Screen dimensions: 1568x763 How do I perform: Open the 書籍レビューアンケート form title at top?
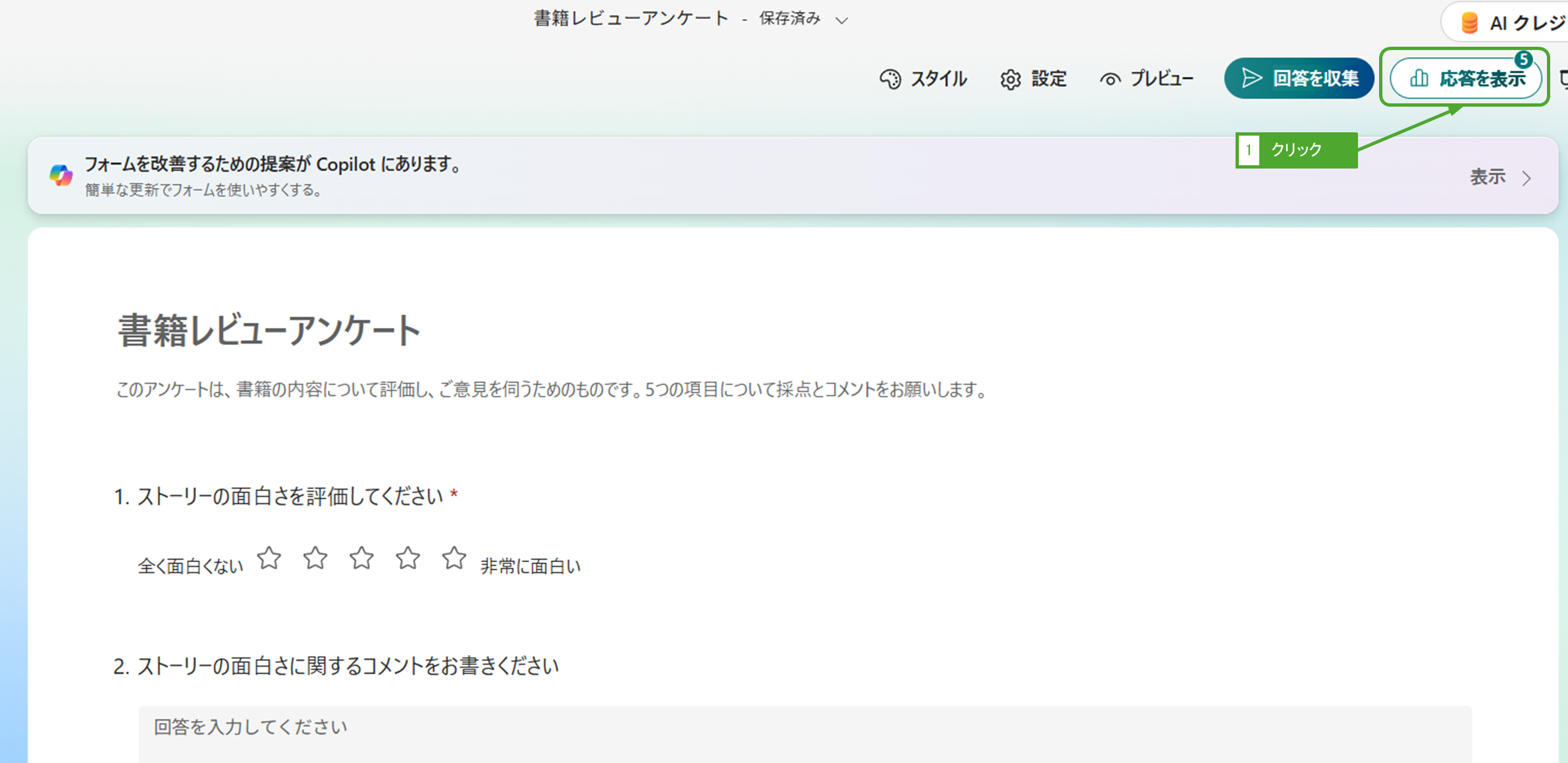[x=631, y=18]
